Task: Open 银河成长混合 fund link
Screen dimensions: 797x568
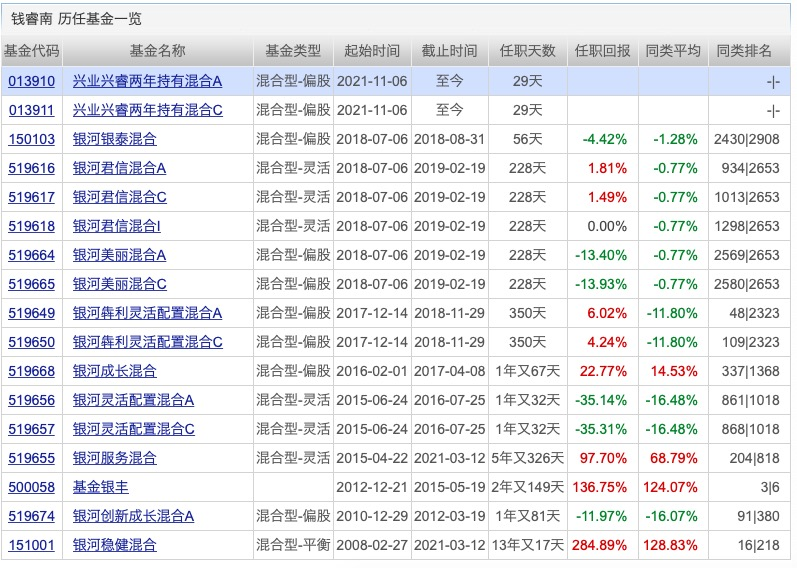Action: point(114,371)
